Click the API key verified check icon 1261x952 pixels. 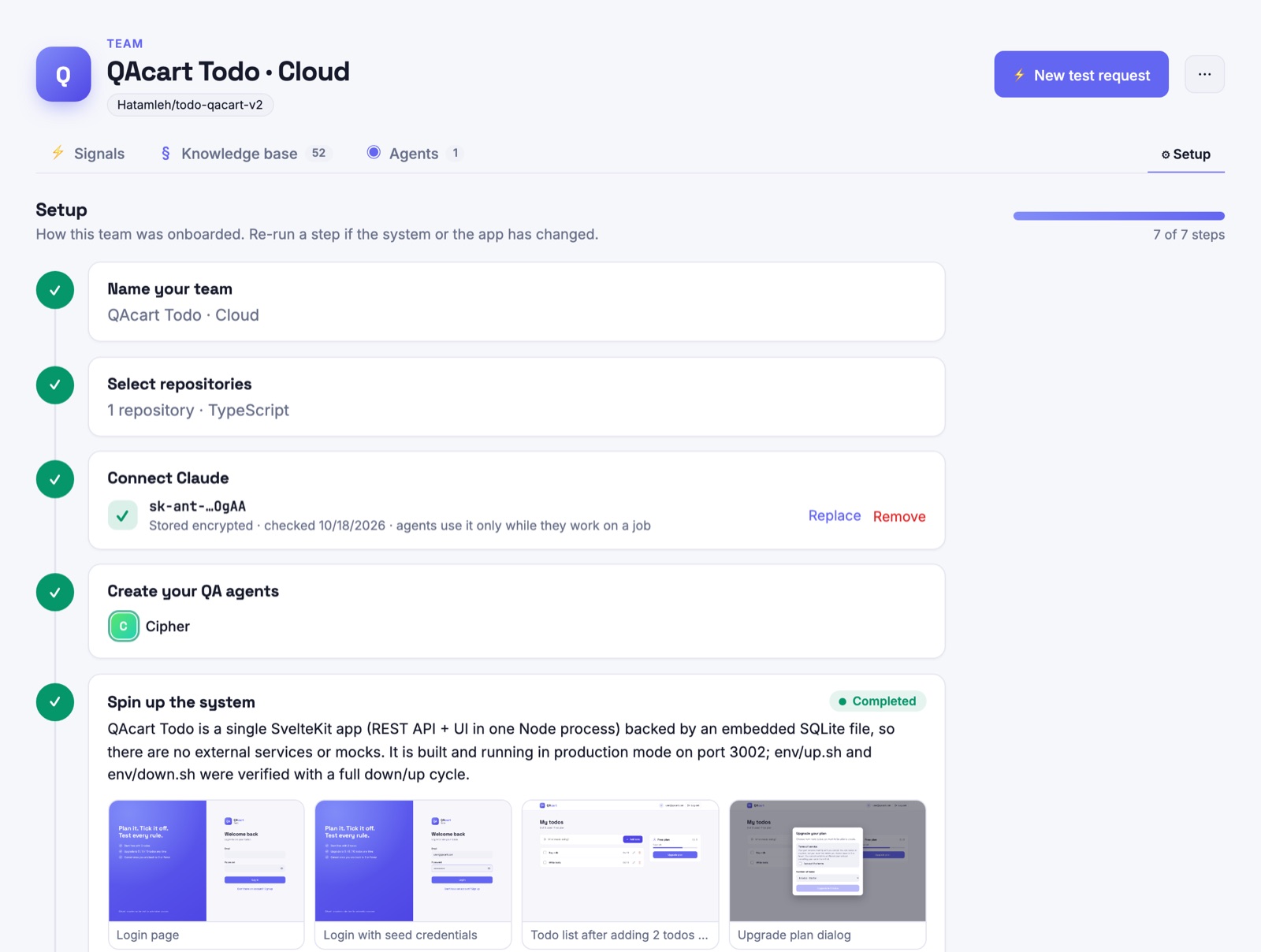pos(123,515)
